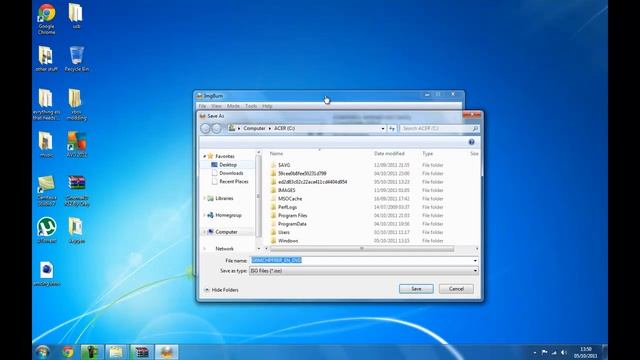Viewport: 640px width, 360px height.
Task: Open the address bar history dropdown
Action: click(383, 128)
